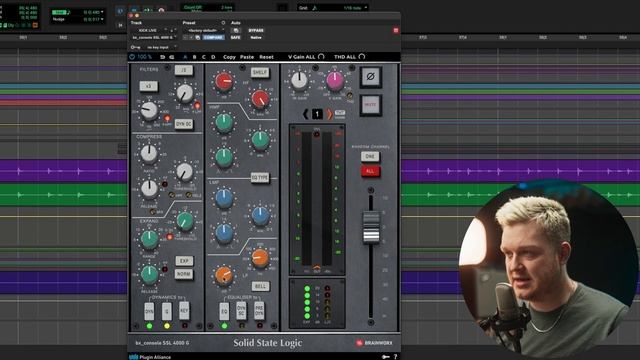Open the factory default preset dropdown
The image size is (640, 360).
coord(204,31)
